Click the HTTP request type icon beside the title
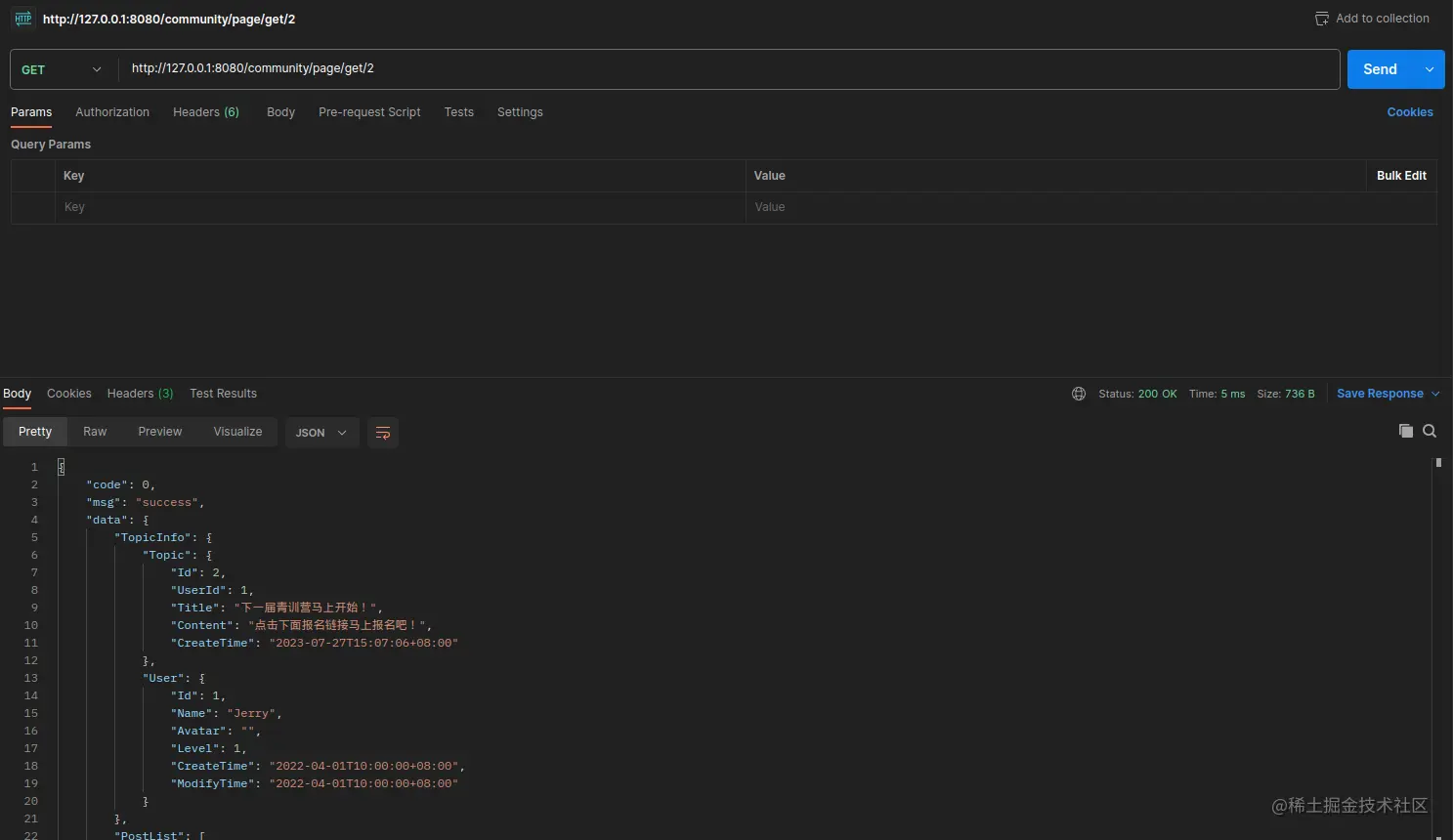1453x840 pixels. coord(23,19)
